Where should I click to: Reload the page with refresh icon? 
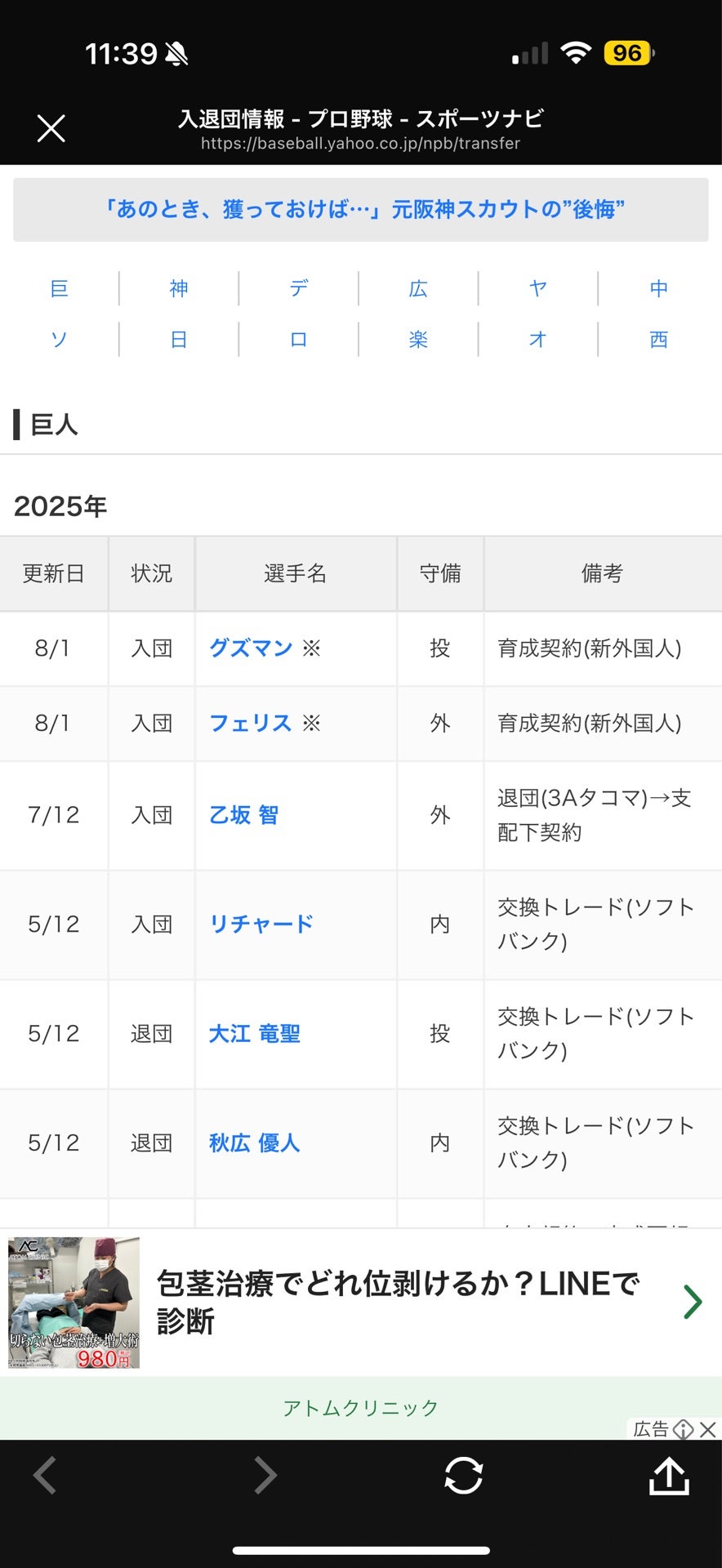pyautogui.click(x=463, y=1475)
